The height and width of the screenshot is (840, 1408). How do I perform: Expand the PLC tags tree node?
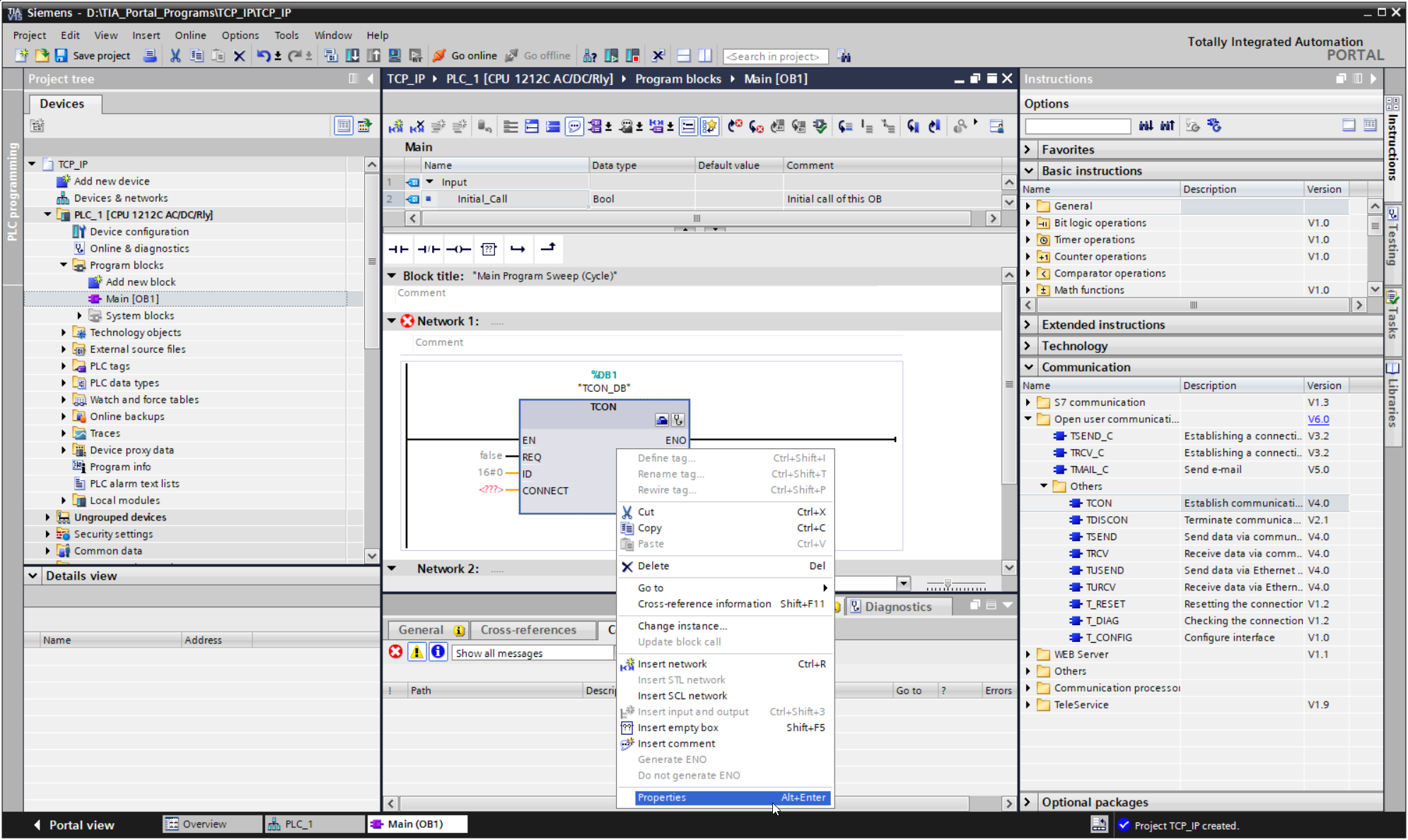point(64,366)
